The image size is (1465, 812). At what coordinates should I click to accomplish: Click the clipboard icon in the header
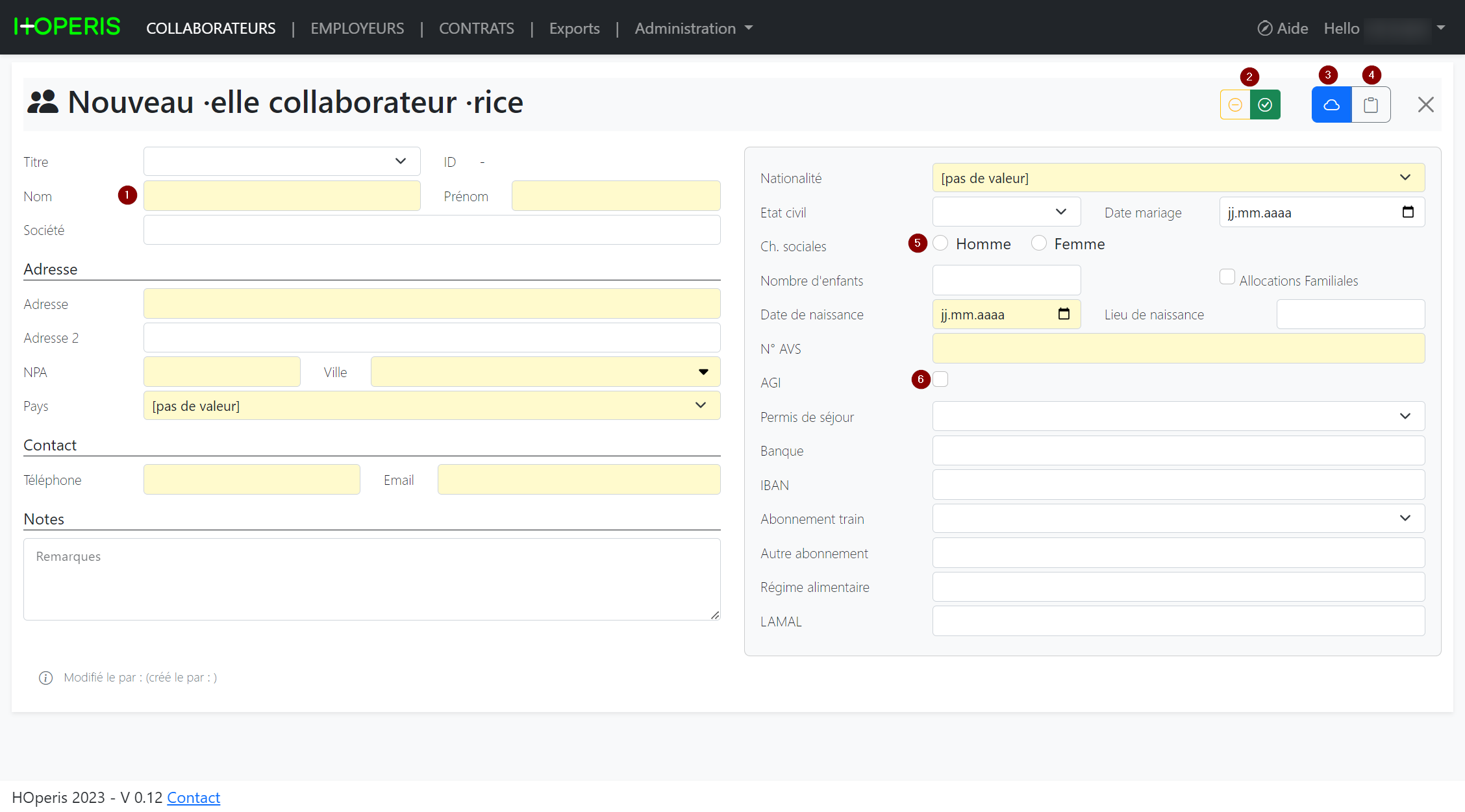(x=1371, y=105)
